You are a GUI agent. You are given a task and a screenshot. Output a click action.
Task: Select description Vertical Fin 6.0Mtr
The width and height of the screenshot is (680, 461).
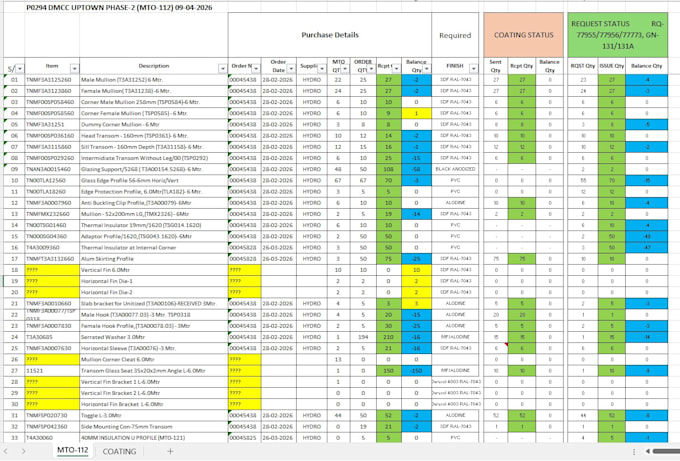154,270
